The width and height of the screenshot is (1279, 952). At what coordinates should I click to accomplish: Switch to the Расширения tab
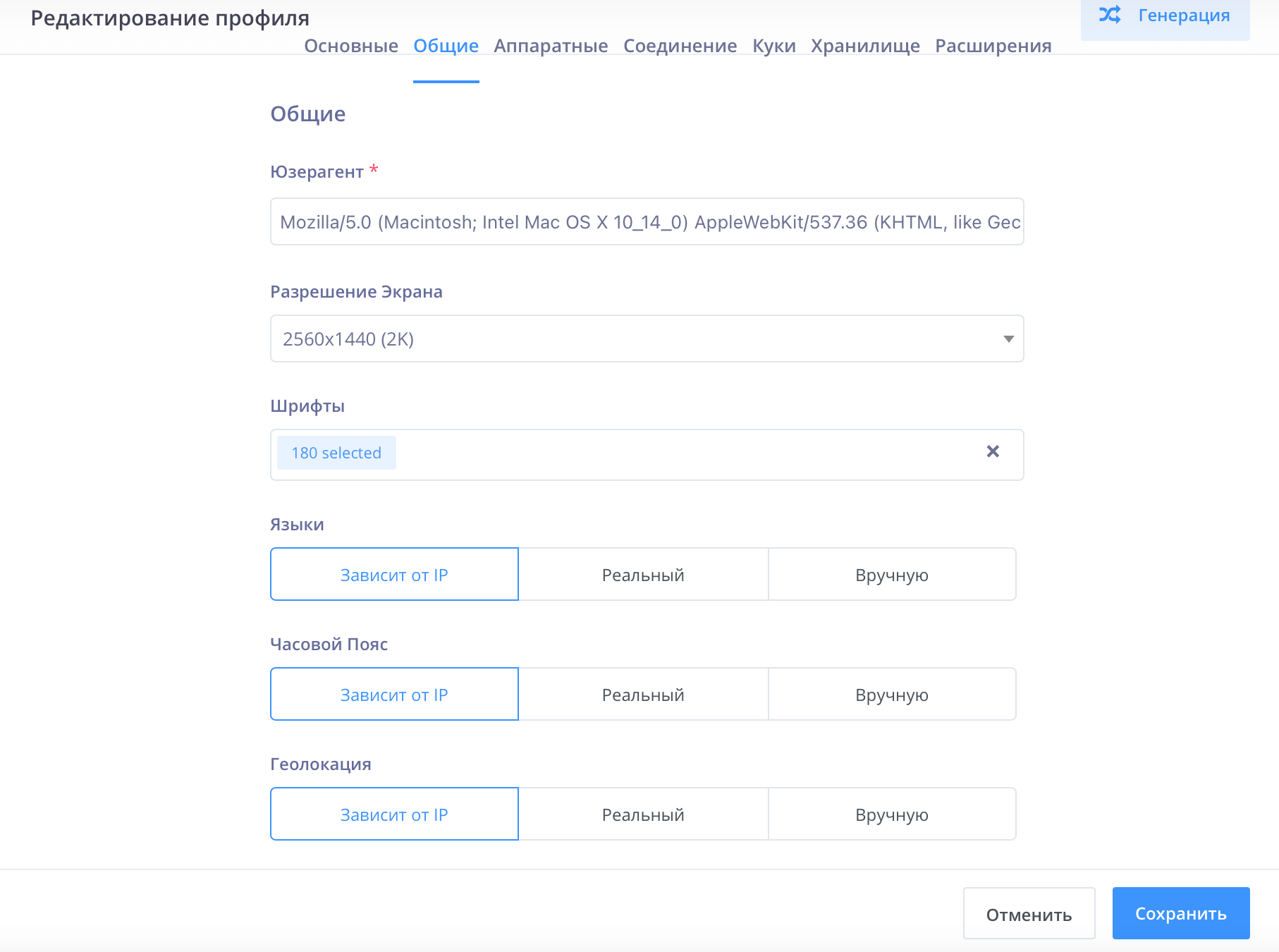[x=993, y=45]
